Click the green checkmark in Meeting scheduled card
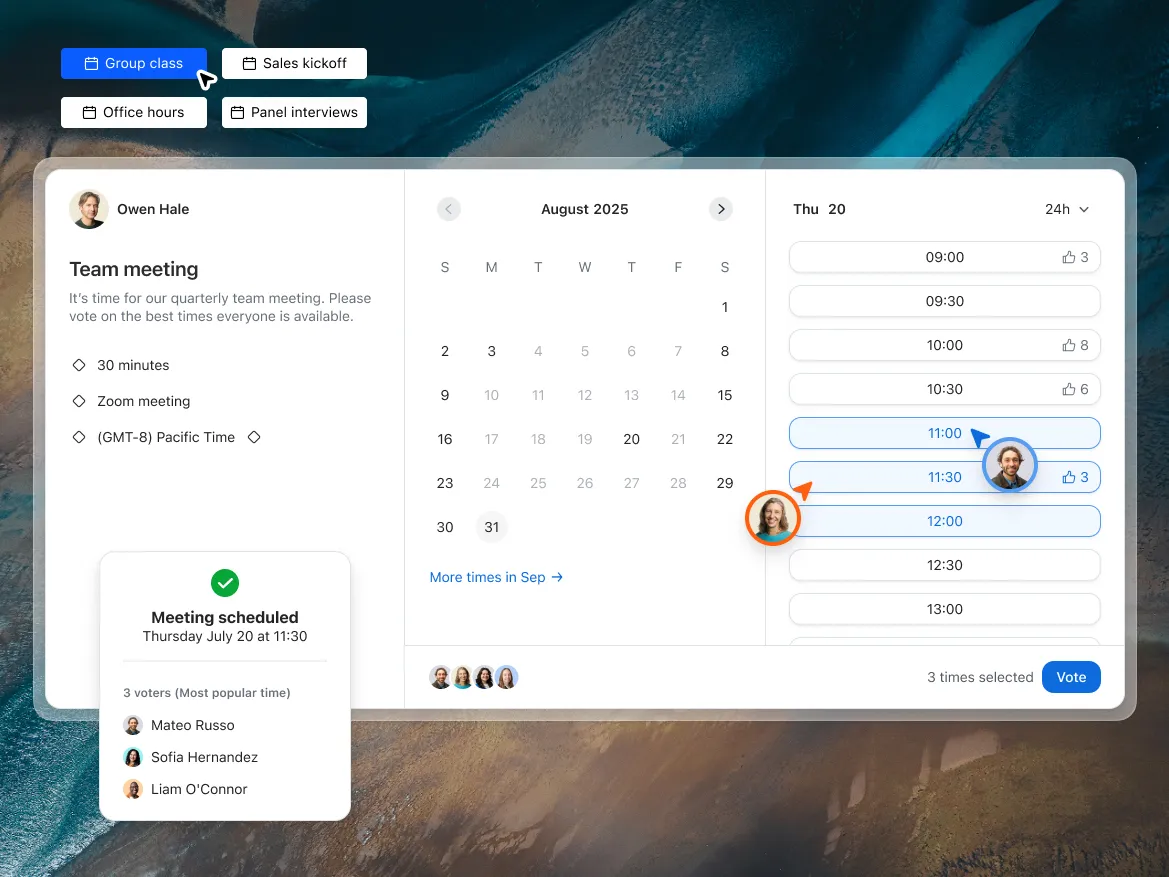1169x877 pixels. pyautogui.click(x=224, y=582)
